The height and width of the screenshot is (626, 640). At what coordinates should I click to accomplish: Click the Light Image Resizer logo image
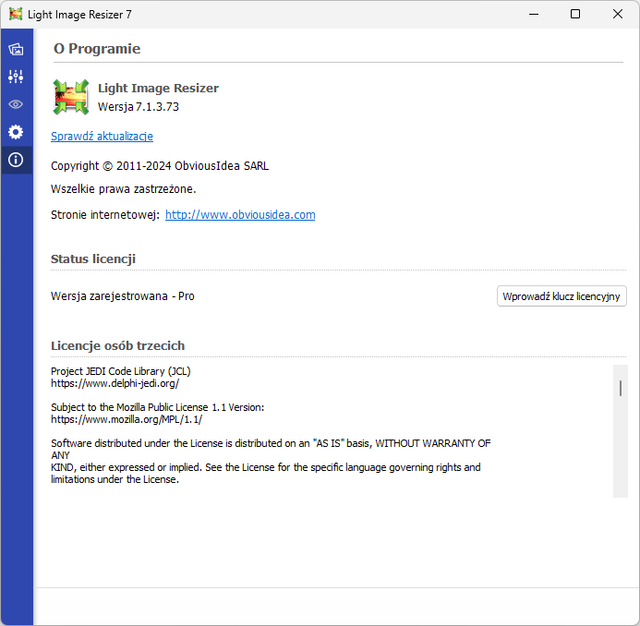pos(71,97)
